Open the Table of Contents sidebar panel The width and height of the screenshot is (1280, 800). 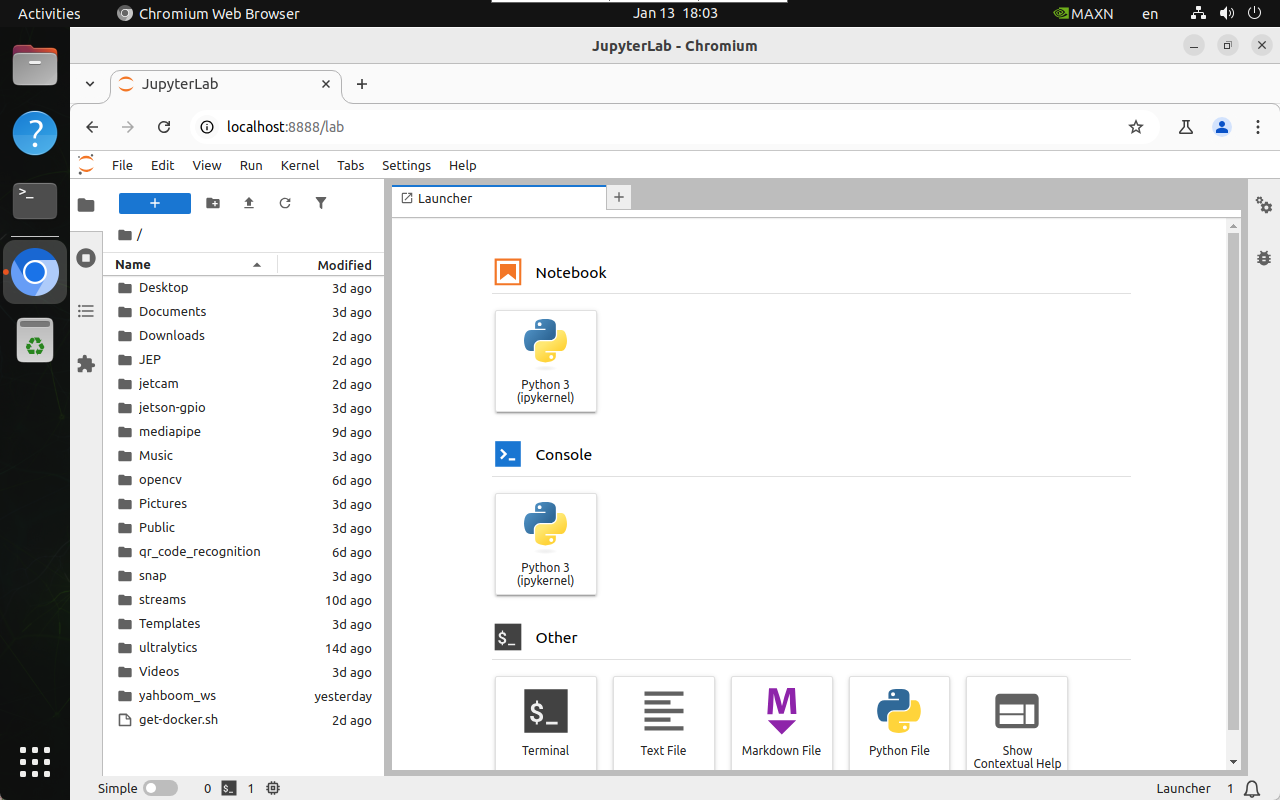[x=86, y=311]
